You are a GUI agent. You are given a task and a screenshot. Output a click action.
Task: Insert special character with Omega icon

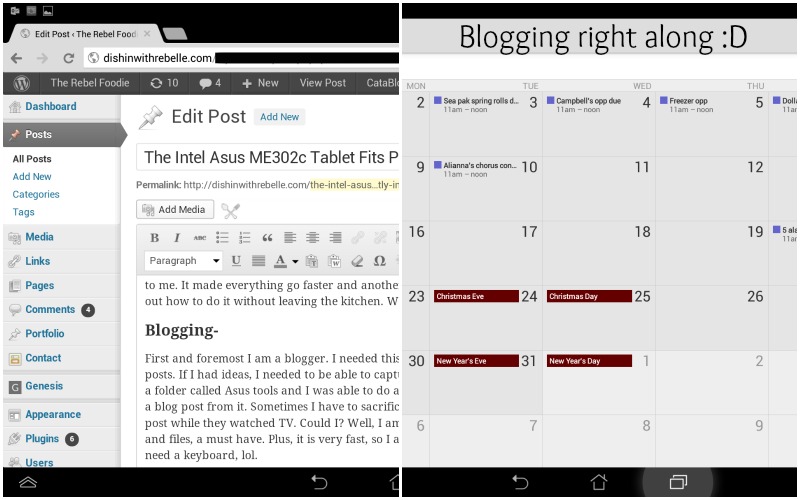tap(379, 261)
